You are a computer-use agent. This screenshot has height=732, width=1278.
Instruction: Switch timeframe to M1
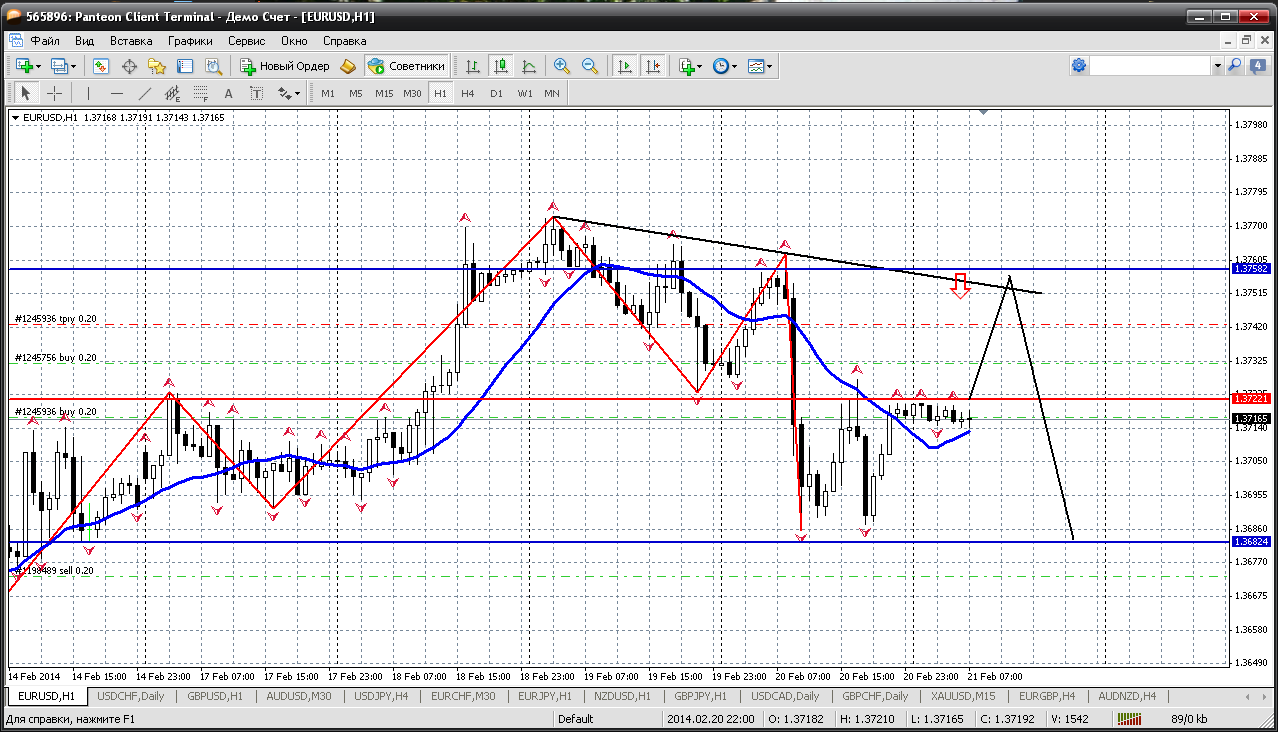328,93
